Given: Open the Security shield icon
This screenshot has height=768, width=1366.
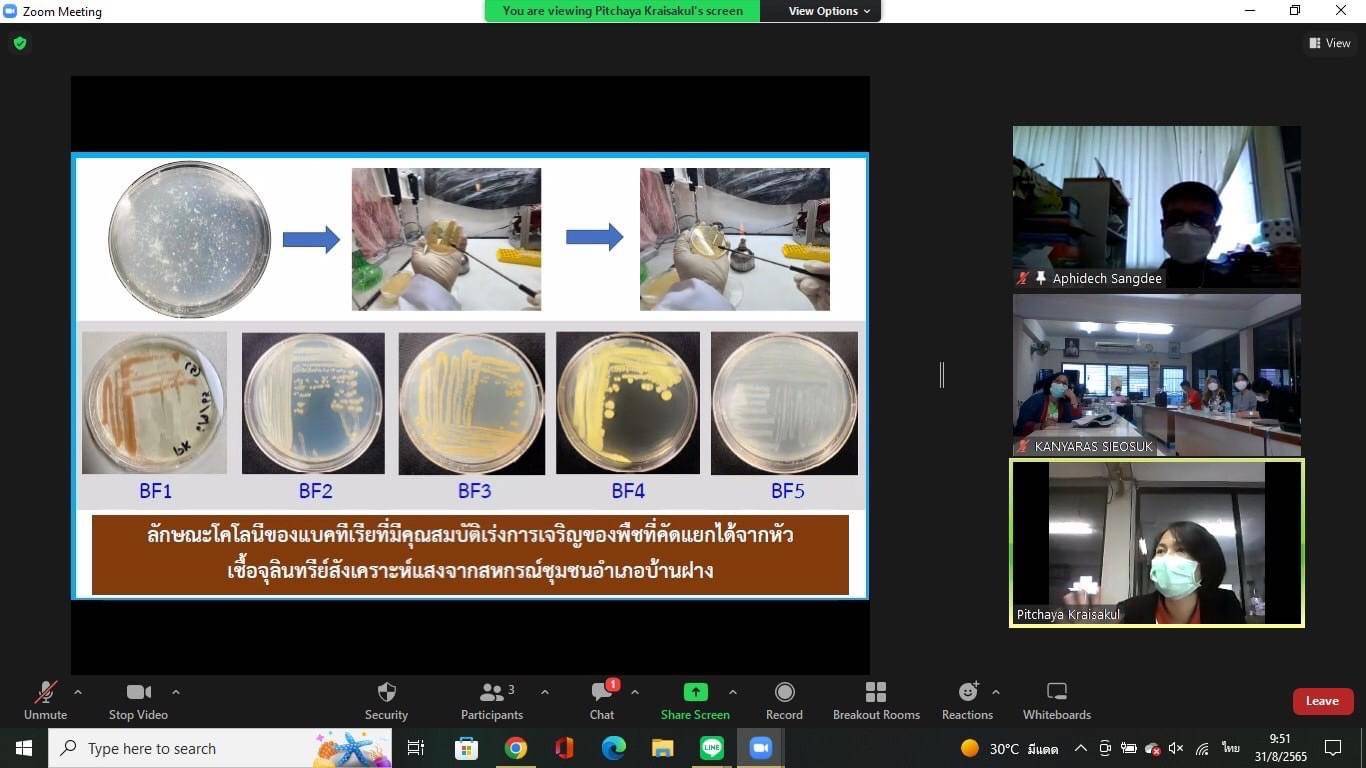Looking at the screenshot, I should [x=386, y=693].
